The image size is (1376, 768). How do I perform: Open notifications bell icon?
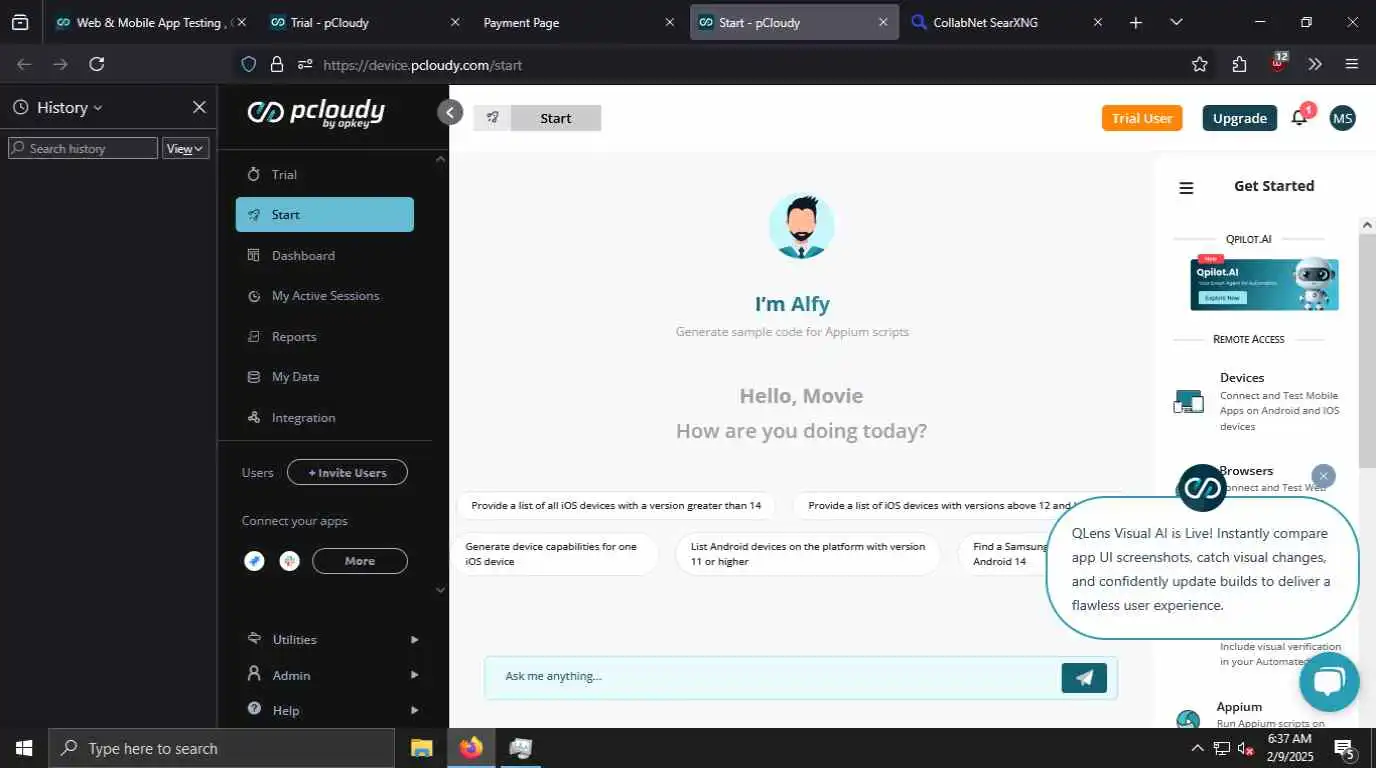coord(1299,118)
